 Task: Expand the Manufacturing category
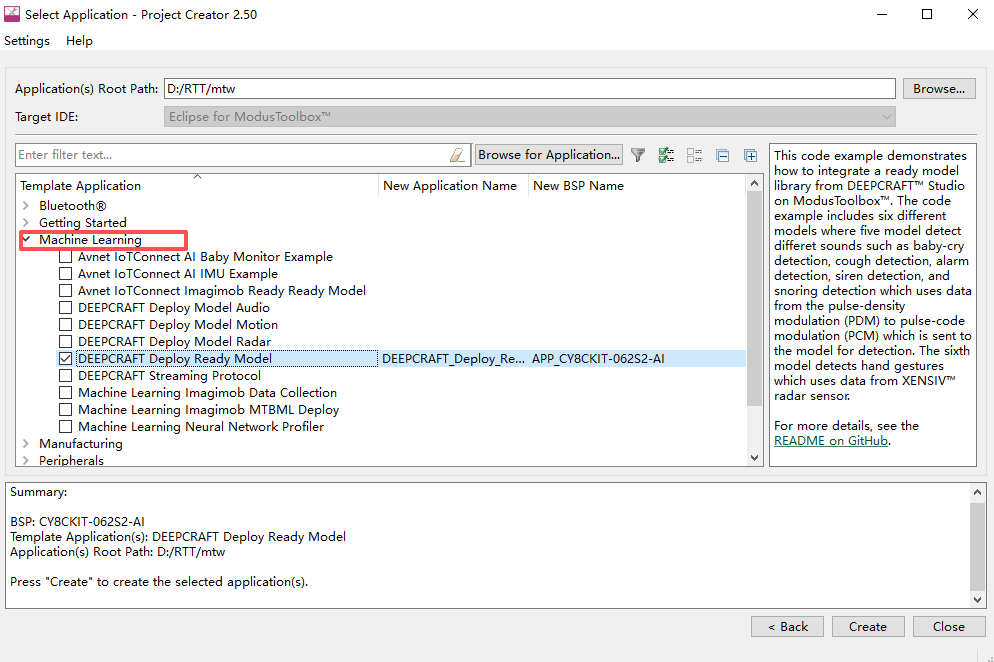[x=26, y=444]
